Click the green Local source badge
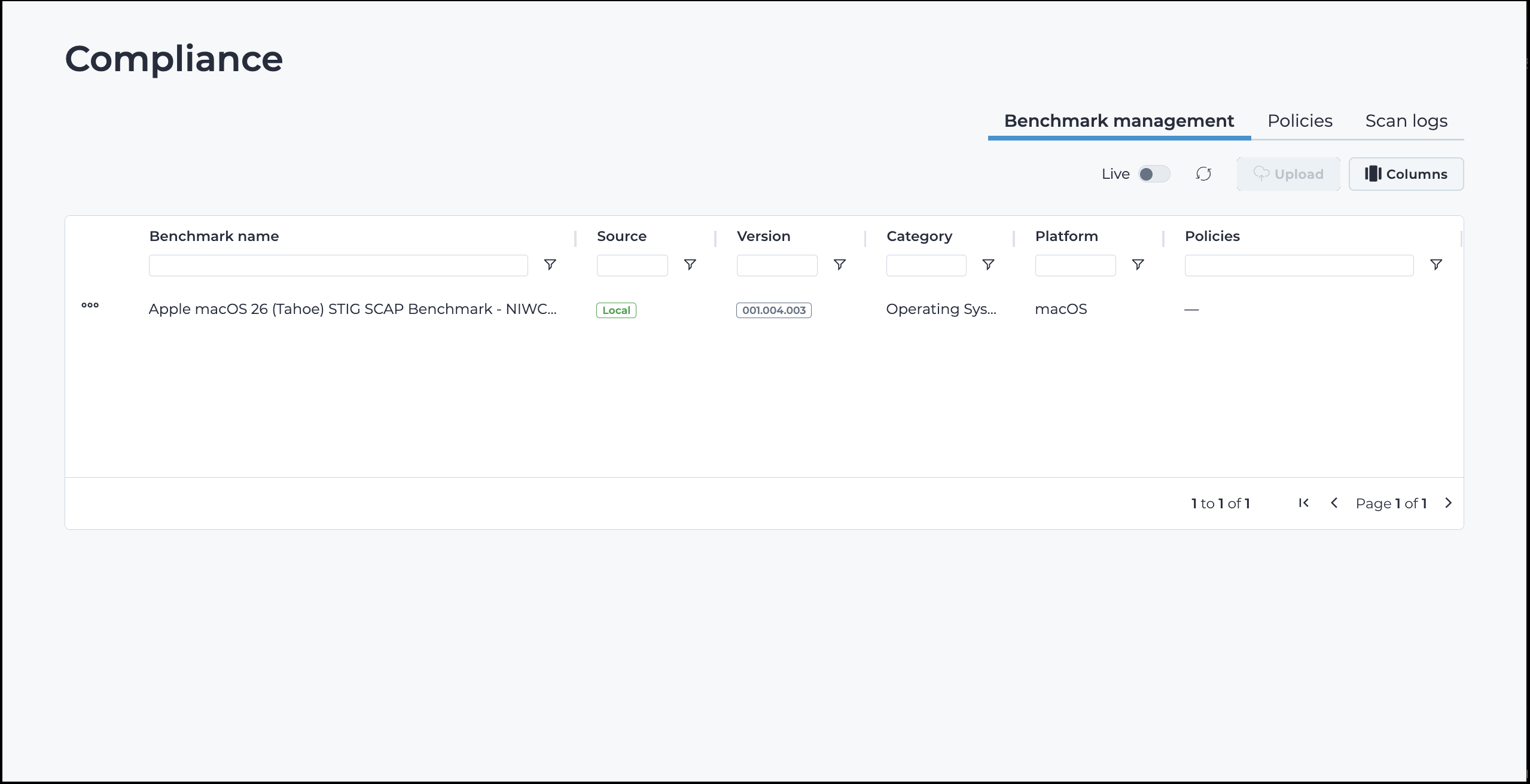1530x784 pixels. [616, 310]
